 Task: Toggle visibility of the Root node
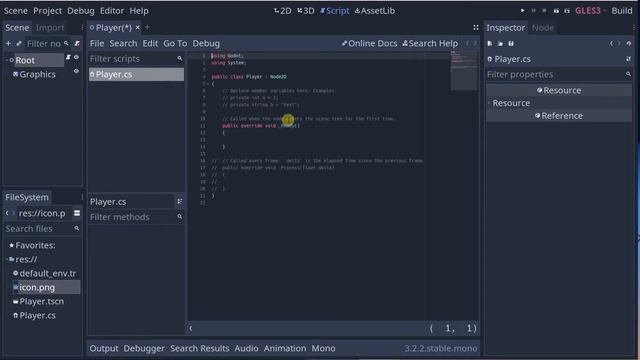coord(76,58)
